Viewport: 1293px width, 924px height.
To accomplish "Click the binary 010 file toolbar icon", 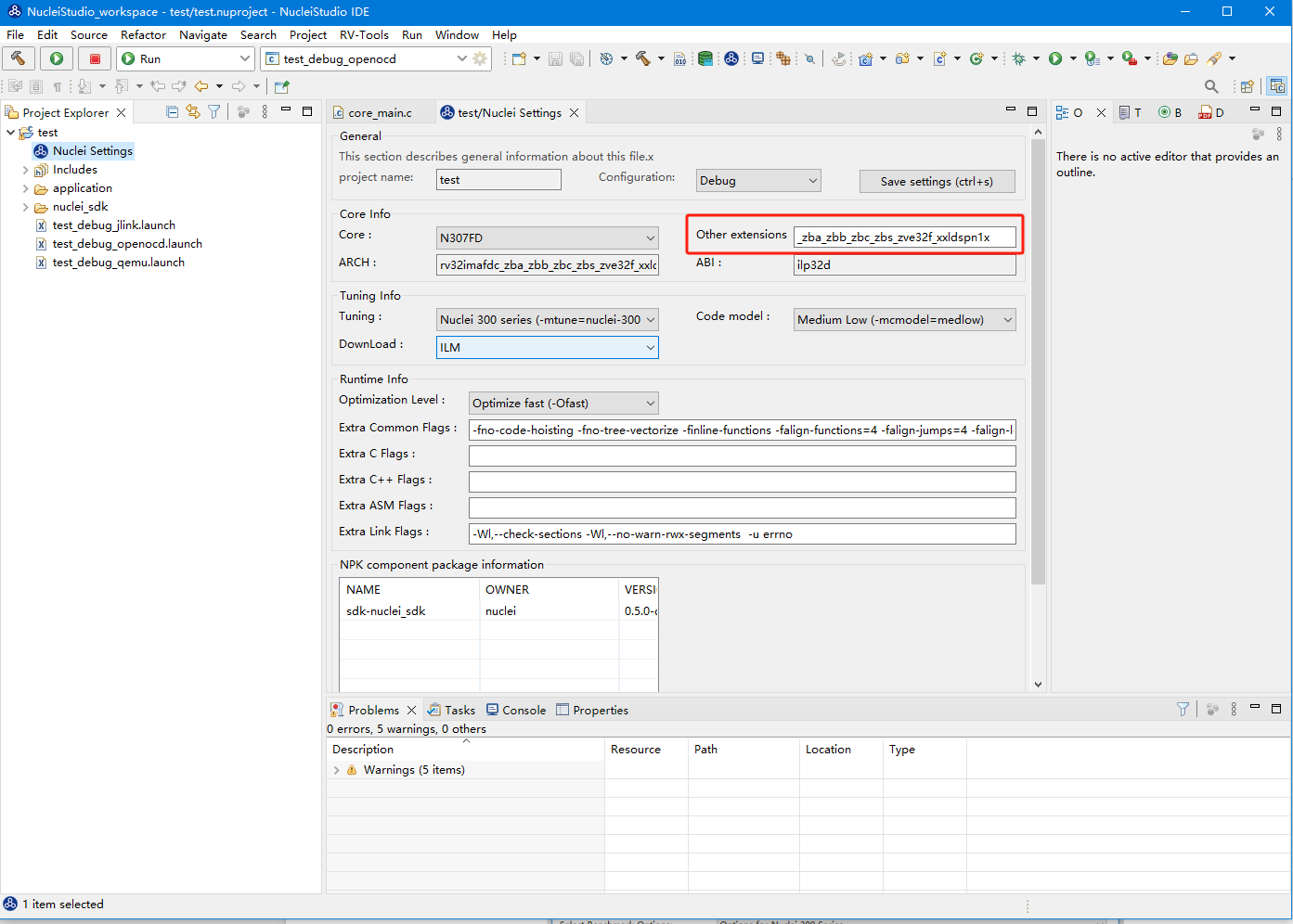I will [x=680, y=58].
